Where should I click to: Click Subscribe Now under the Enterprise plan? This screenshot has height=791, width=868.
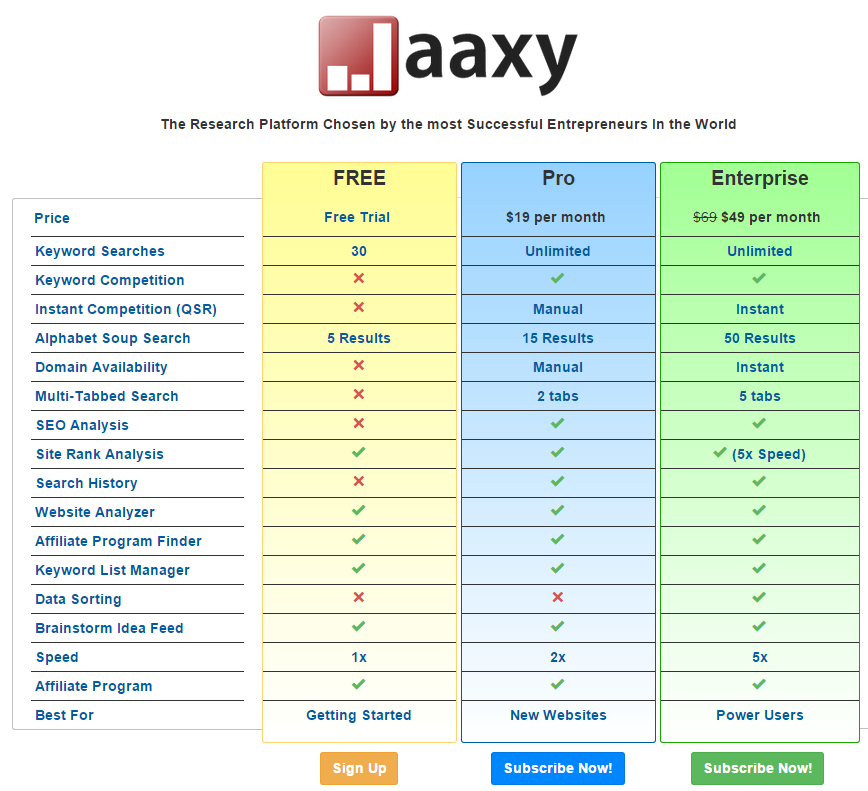[x=757, y=768]
